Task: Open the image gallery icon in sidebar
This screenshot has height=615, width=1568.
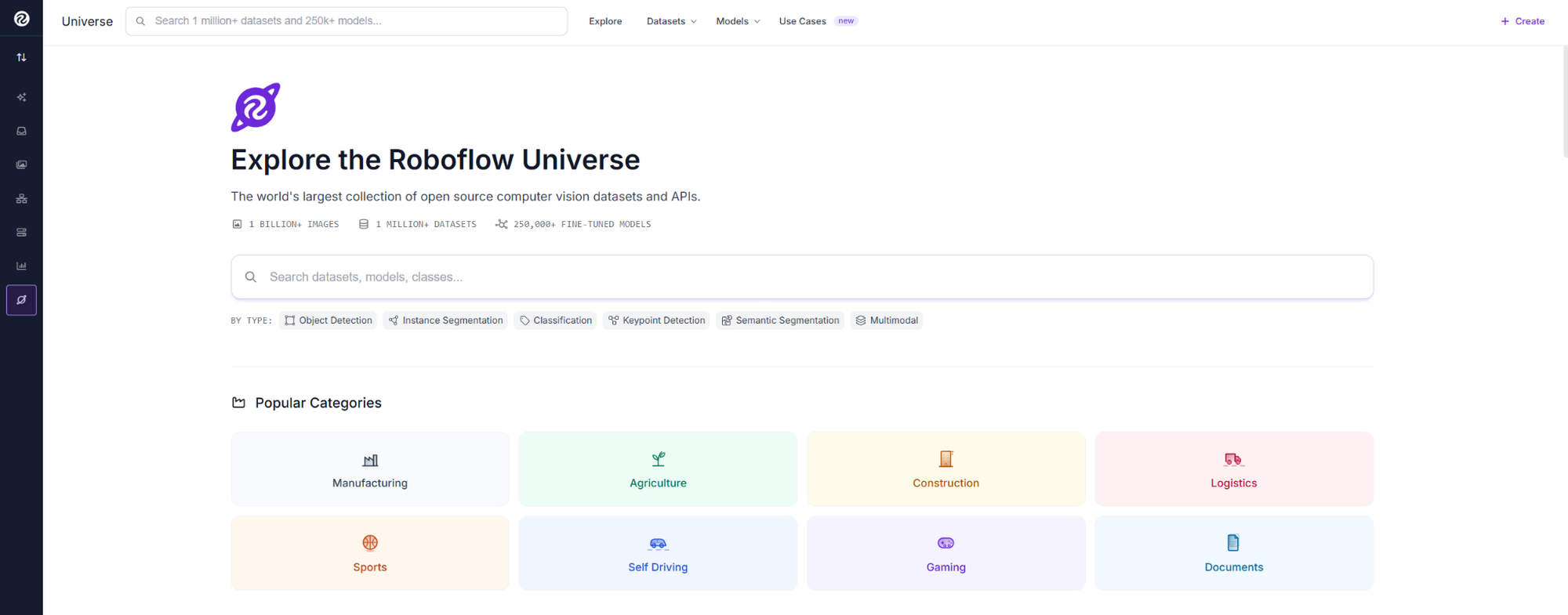Action: pyautogui.click(x=22, y=165)
